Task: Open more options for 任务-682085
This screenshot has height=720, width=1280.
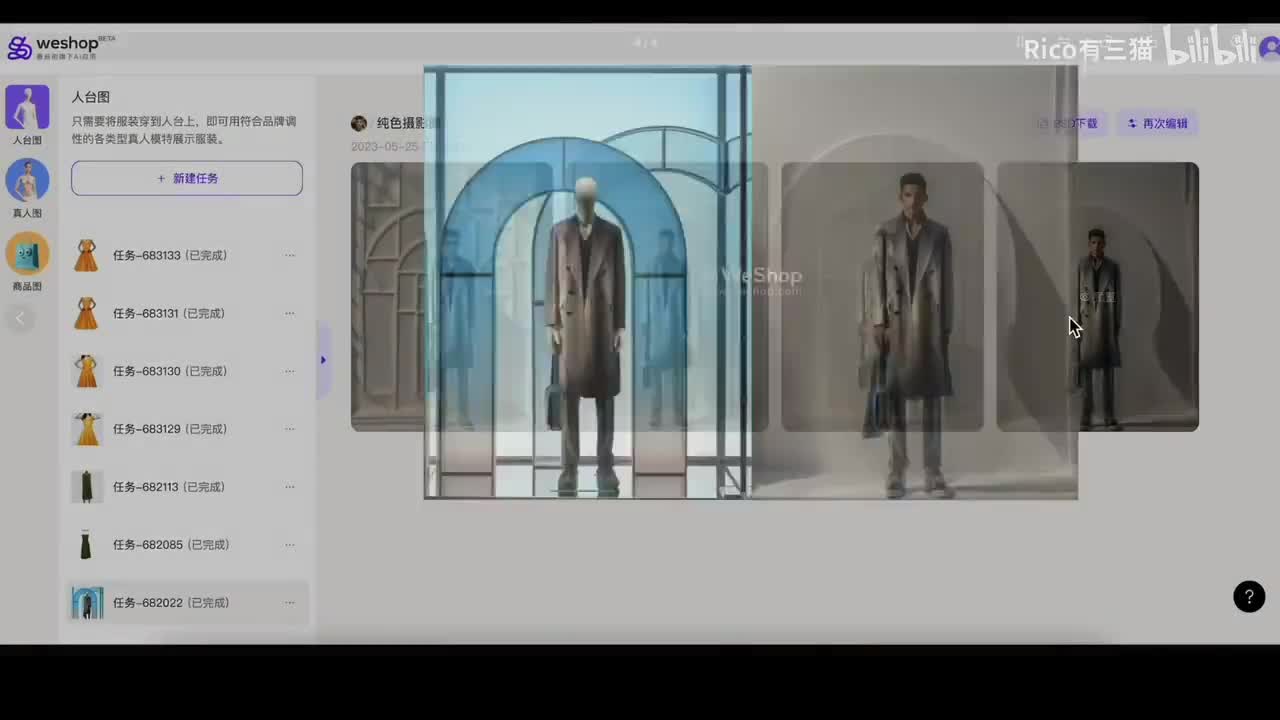Action: pos(289,545)
